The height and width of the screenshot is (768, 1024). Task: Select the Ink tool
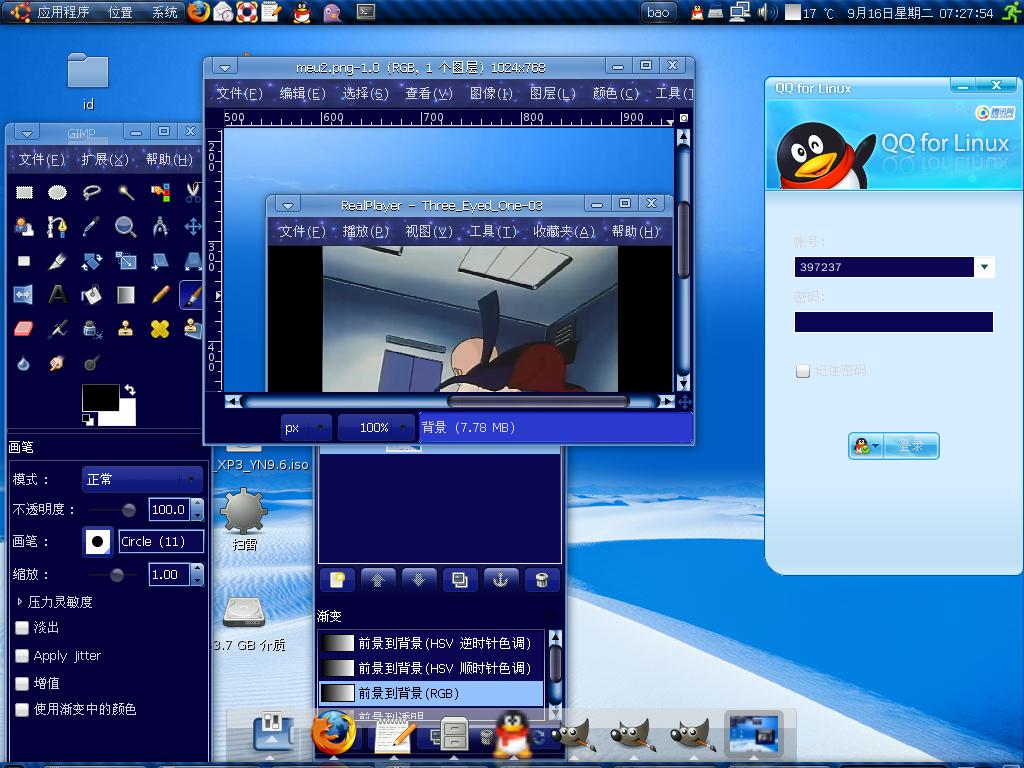(x=91, y=328)
